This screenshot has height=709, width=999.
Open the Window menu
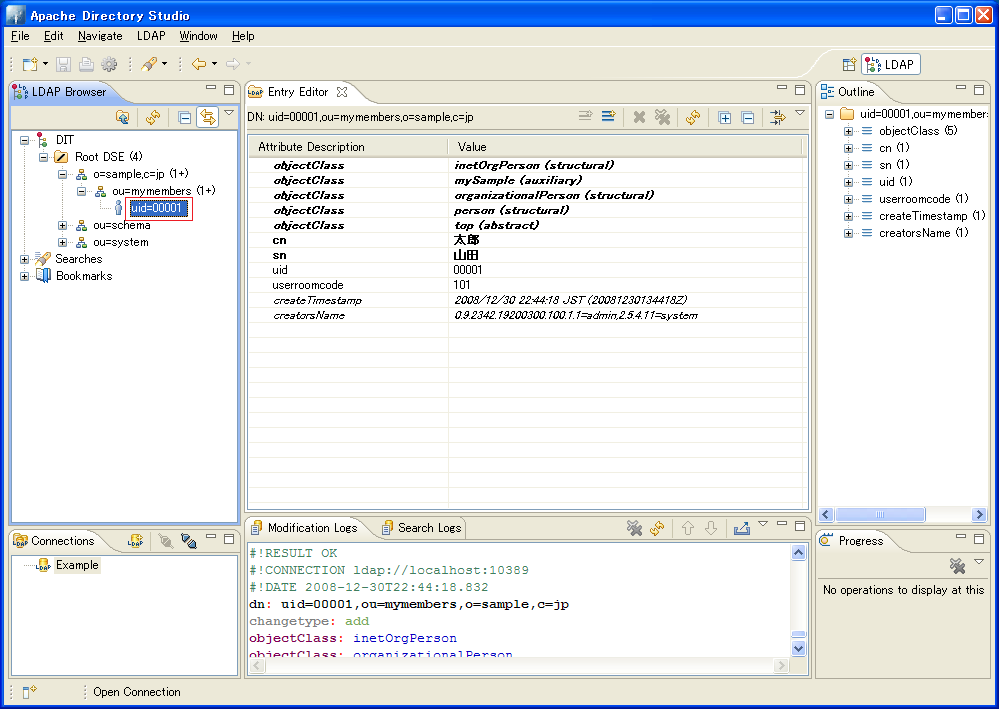coord(198,36)
